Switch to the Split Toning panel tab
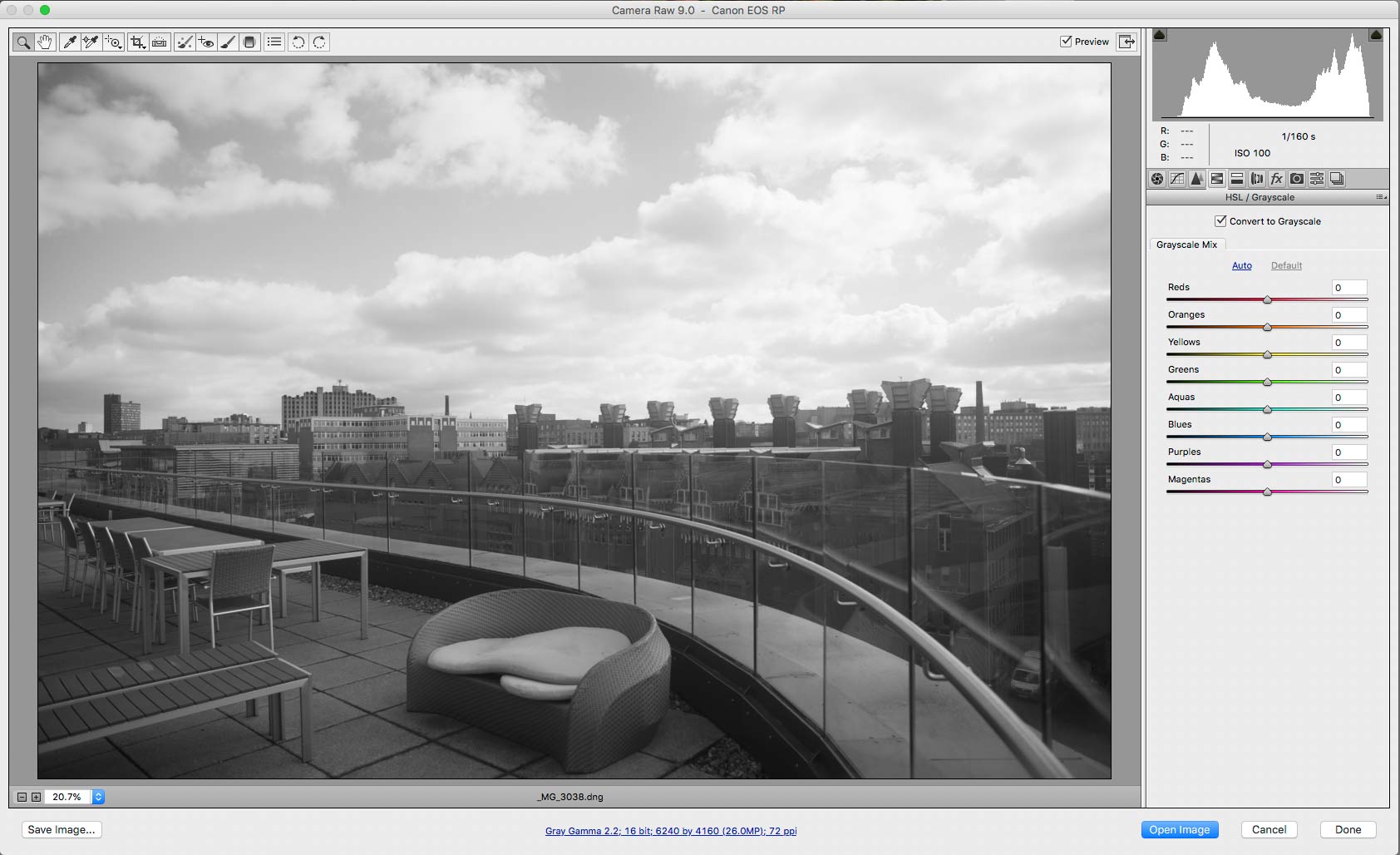The image size is (1400, 855). click(1237, 179)
